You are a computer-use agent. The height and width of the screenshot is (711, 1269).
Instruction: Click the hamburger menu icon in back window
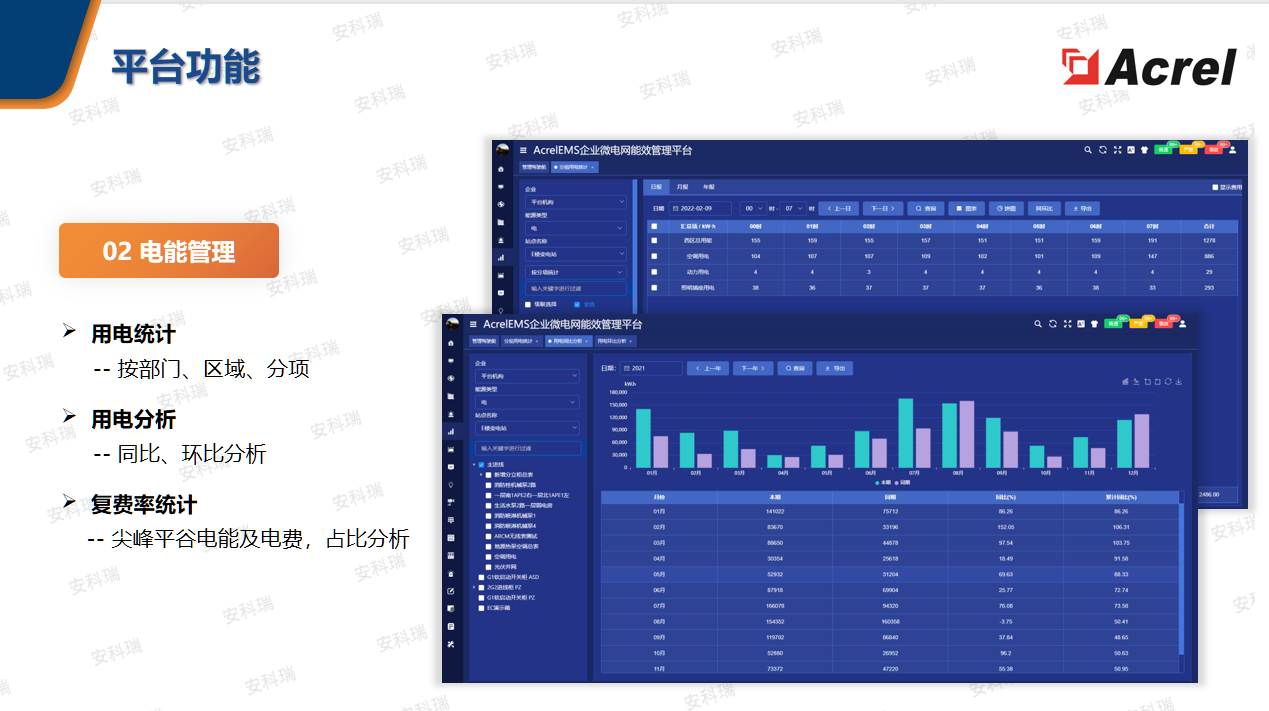(x=523, y=150)
